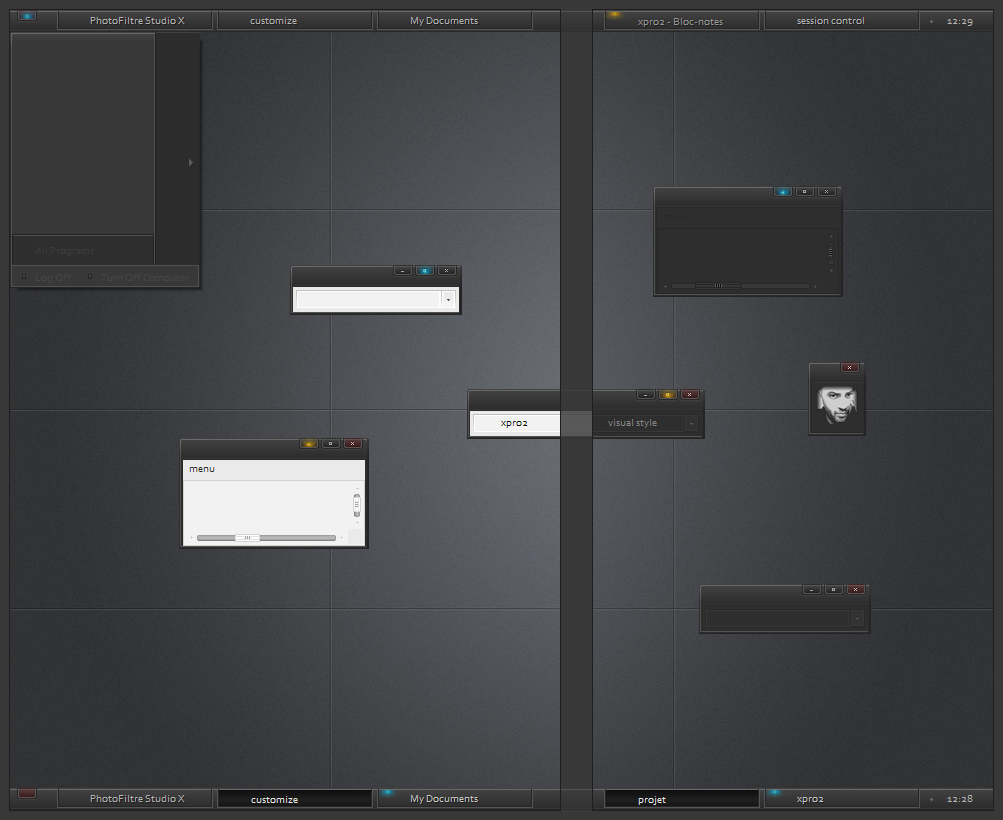Close avatar picture window via red button

[849, 367]
